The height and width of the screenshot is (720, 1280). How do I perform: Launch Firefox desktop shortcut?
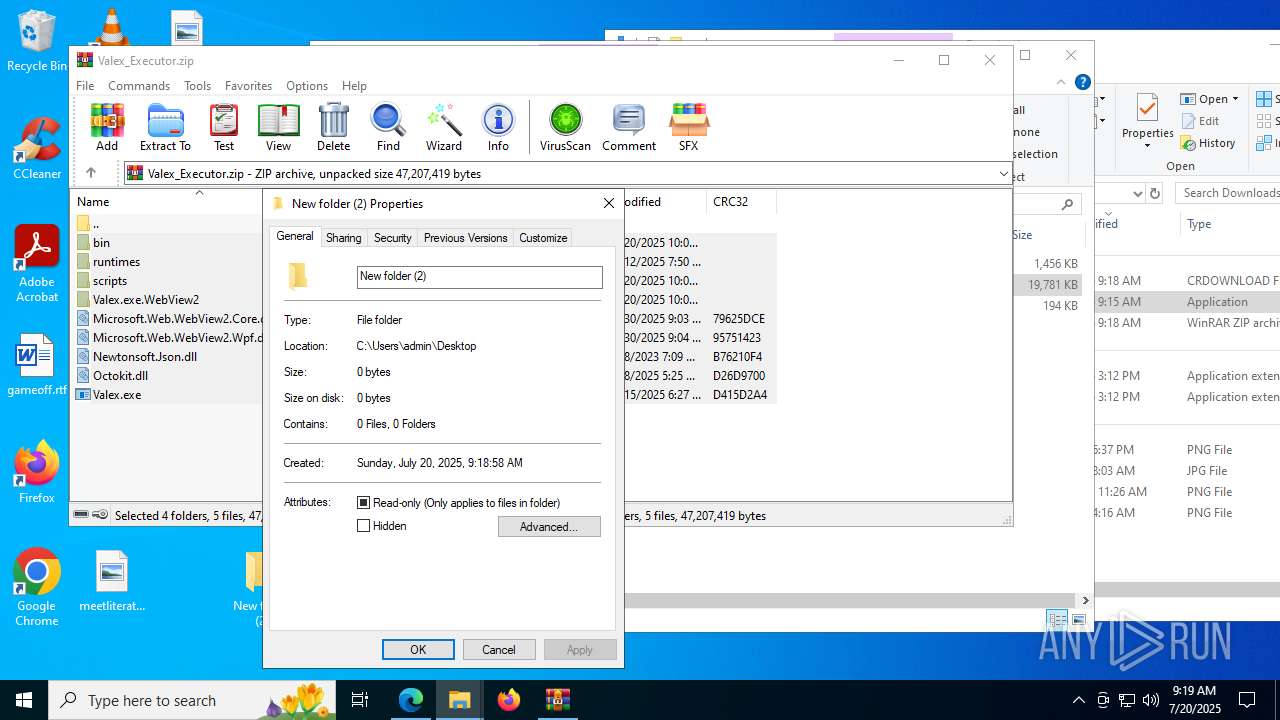click(x=37, y=472)
